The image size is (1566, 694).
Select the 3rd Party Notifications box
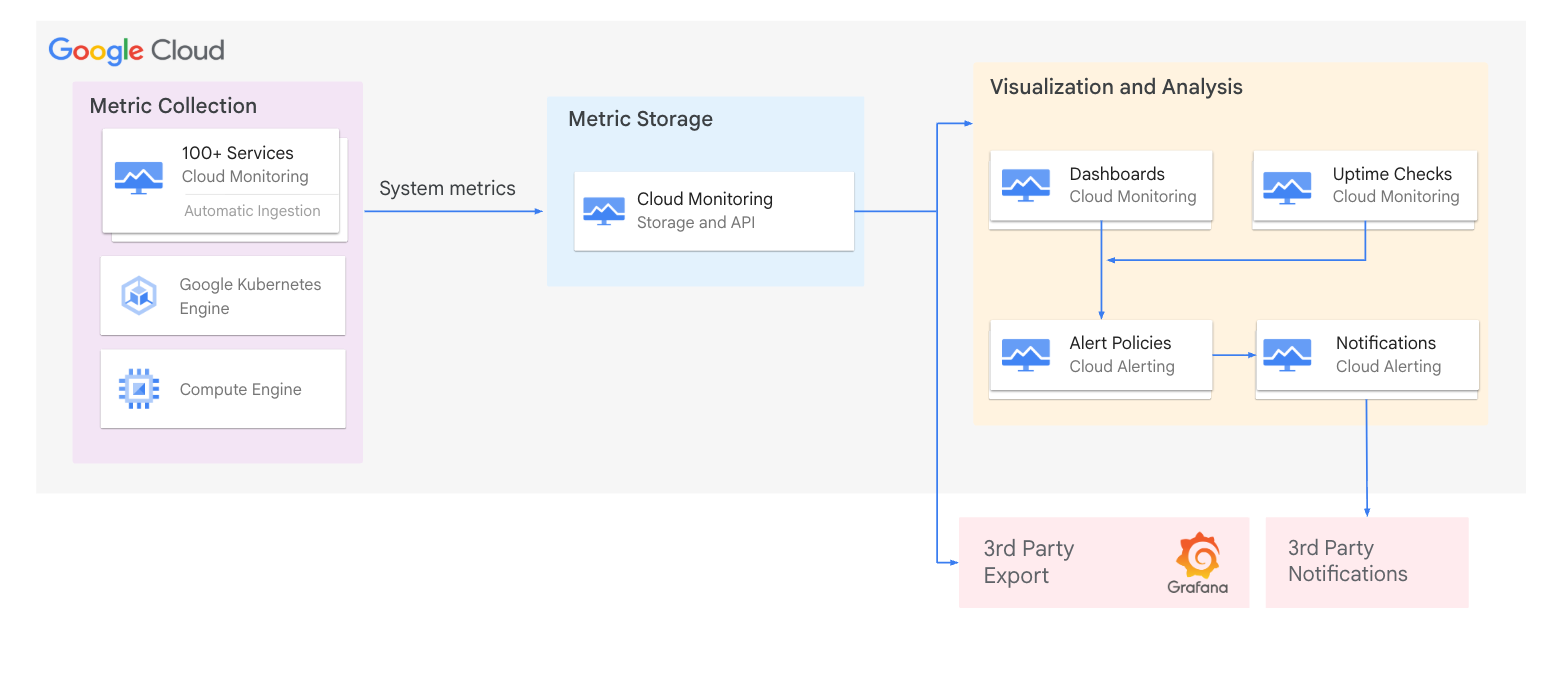coord(1367,562)
